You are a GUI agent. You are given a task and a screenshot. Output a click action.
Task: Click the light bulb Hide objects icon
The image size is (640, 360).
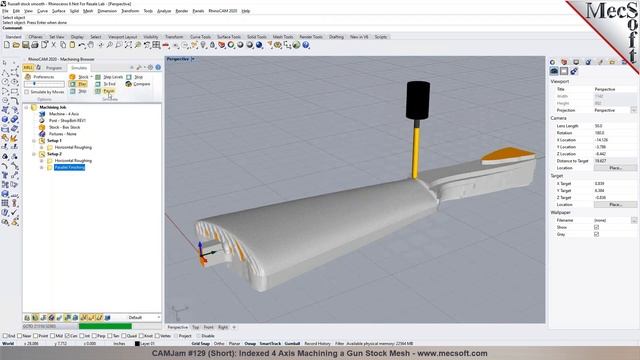(x=203, y=45)
